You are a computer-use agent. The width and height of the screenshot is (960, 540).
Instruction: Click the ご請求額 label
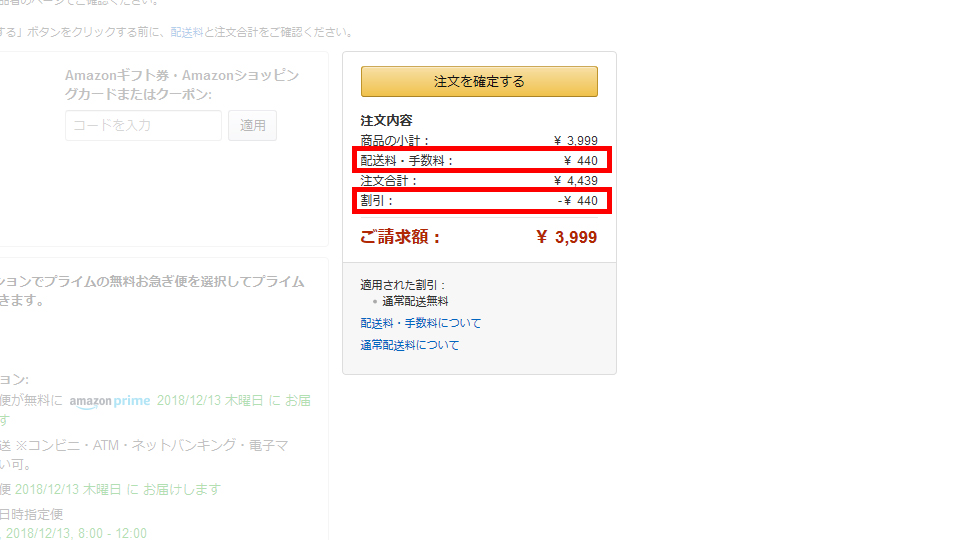[401, 237]
